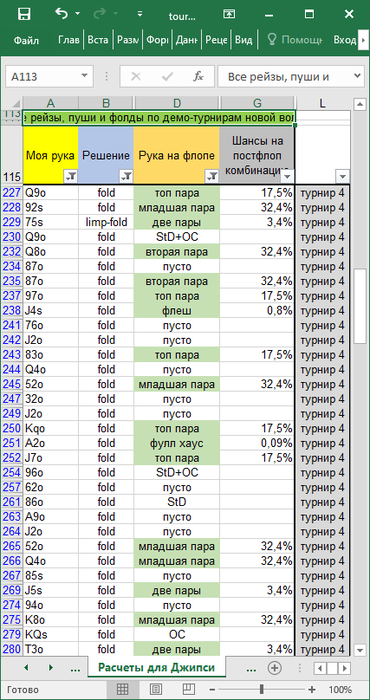Image resolution: width=370 pixels, height=700 pixels.
Task: Switch to Normal view in status bar
Action: [122, 689]
